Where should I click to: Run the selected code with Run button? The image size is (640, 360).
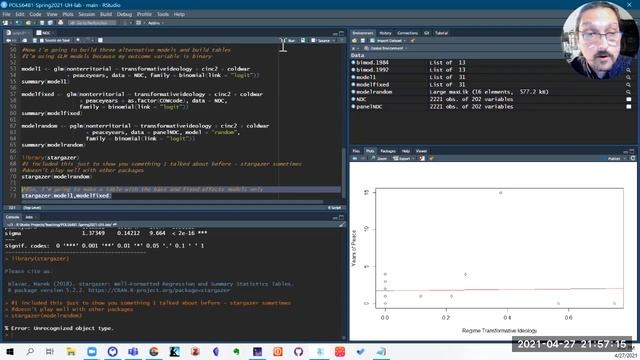[x=289, y=40]
